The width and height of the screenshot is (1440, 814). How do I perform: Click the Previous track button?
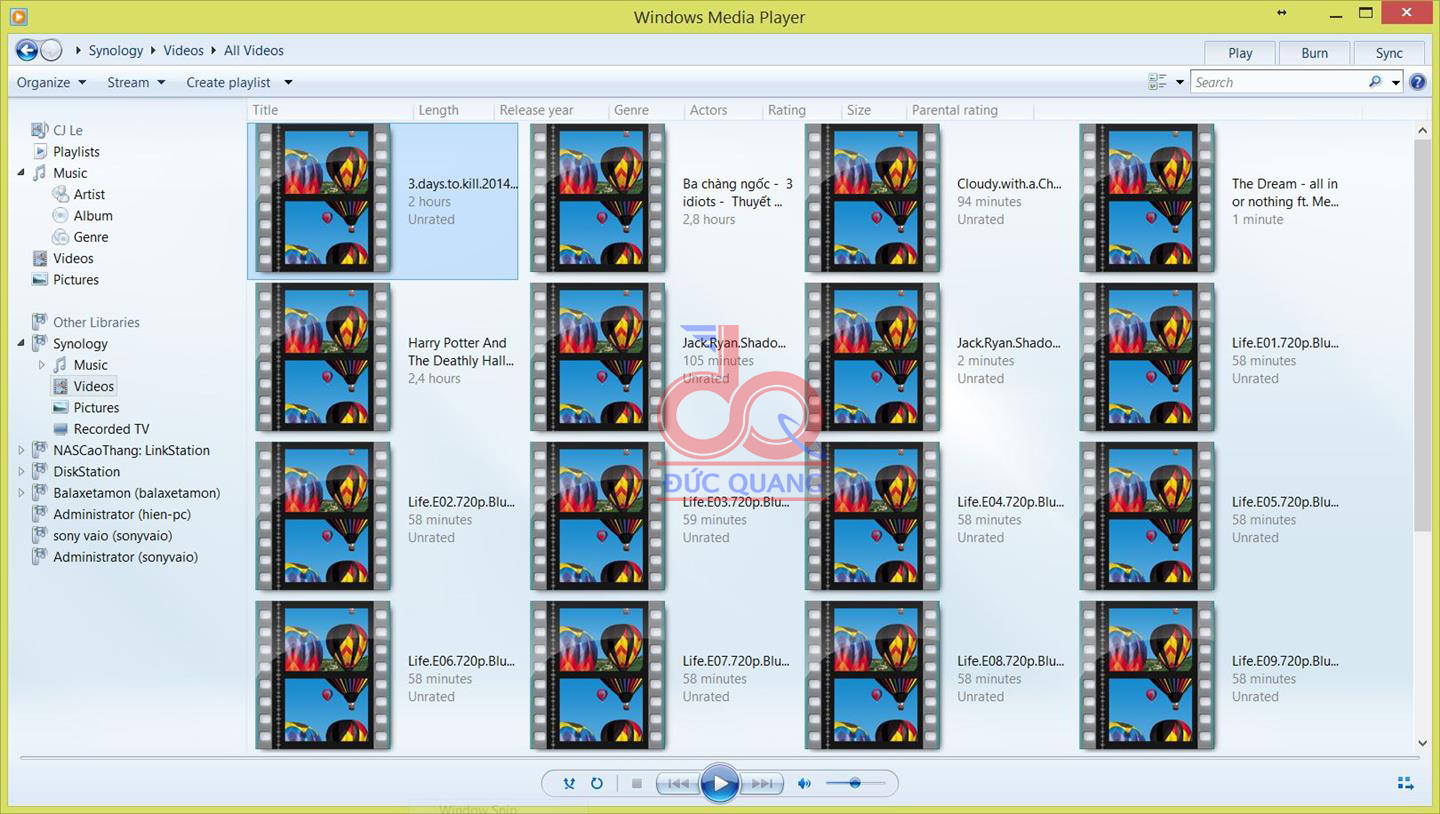(677, 784)
